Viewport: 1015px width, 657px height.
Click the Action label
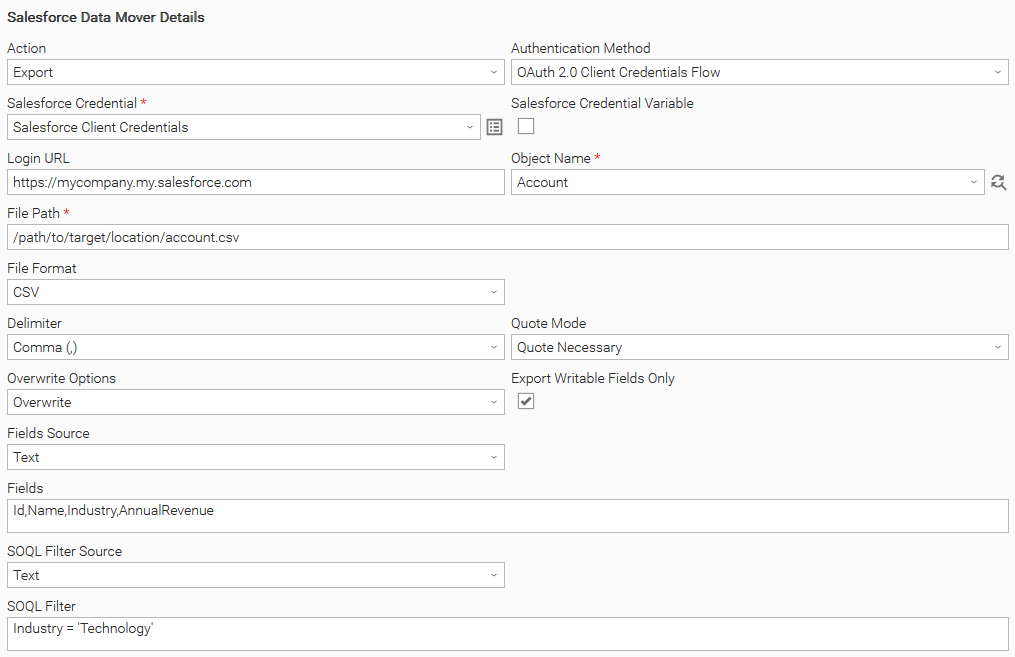(x=27, y=49)
